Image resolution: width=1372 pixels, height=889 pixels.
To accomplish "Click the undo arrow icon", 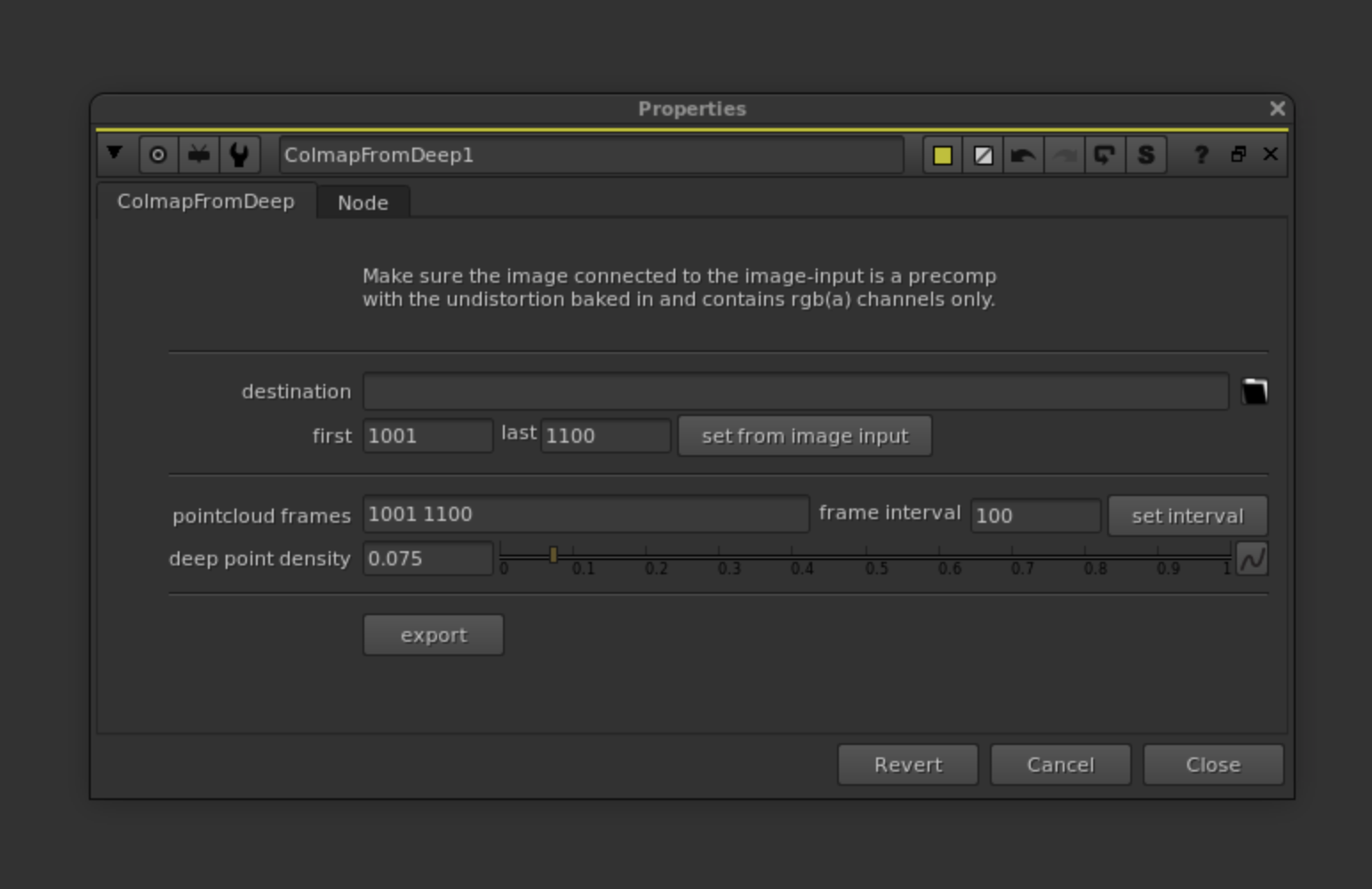I will pos(1023,156).
